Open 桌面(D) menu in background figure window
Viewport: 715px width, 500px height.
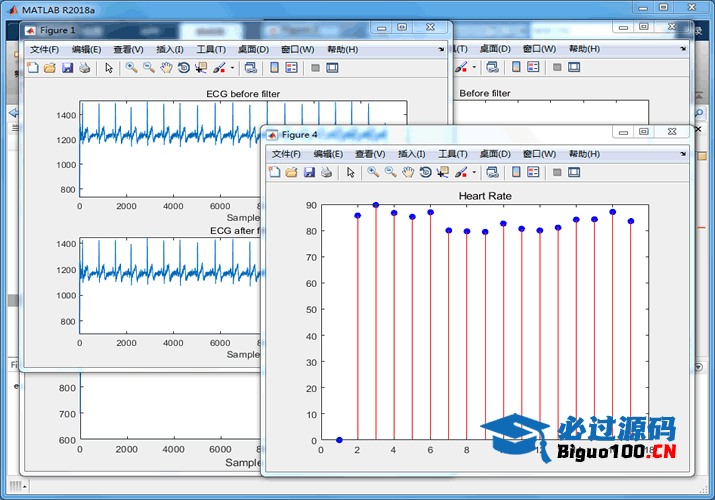click(x=495, y=49)
